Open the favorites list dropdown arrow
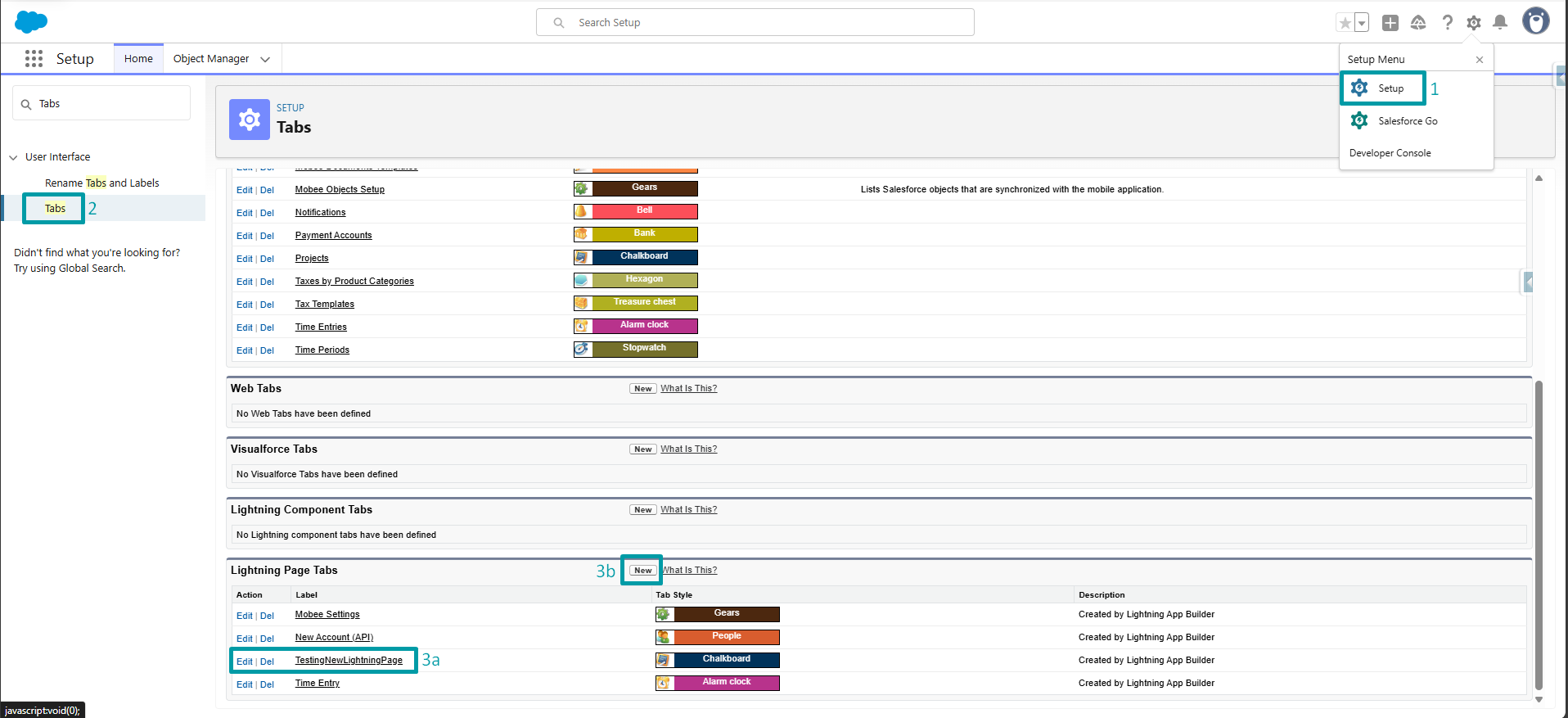Image resolution: width=1568 pixels, height=718 pixels. click(x=1362, y=23)
